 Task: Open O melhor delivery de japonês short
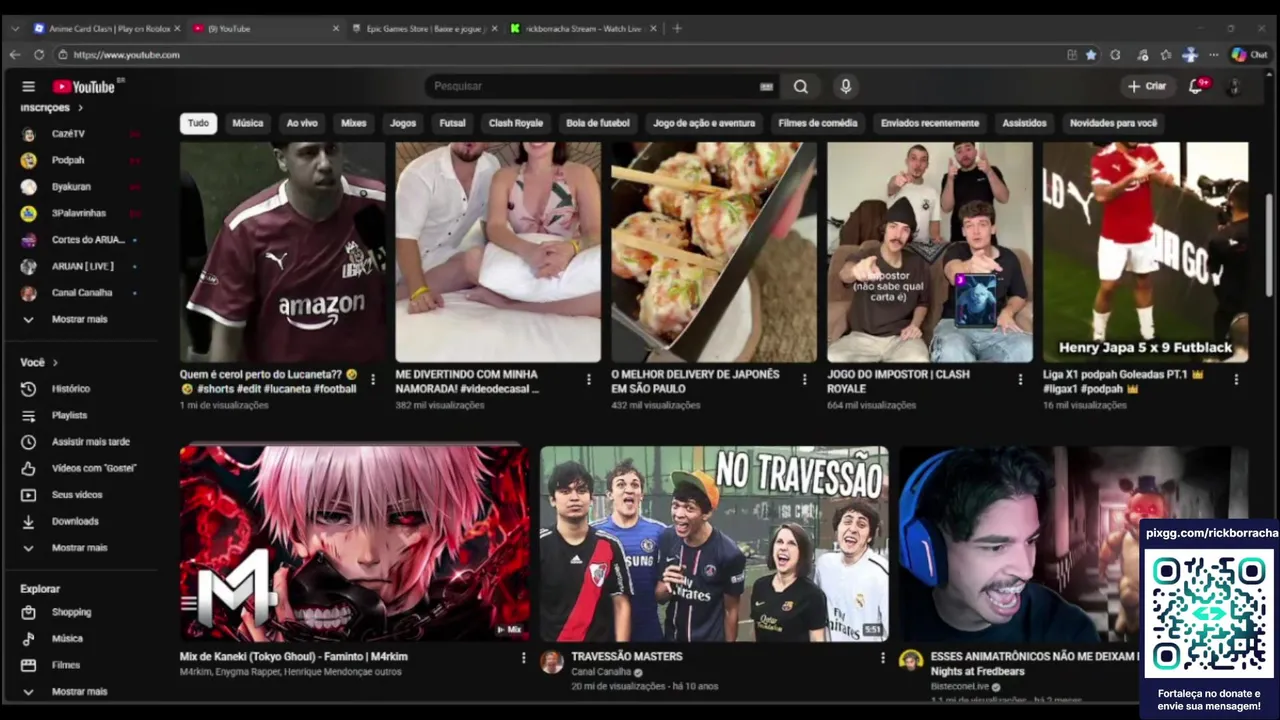point(714,252)
